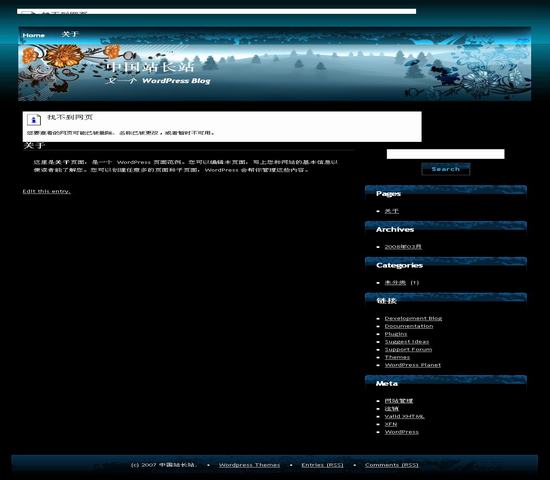Open WordPress link under Meta
550x480 pixels.
click(402, 432)
